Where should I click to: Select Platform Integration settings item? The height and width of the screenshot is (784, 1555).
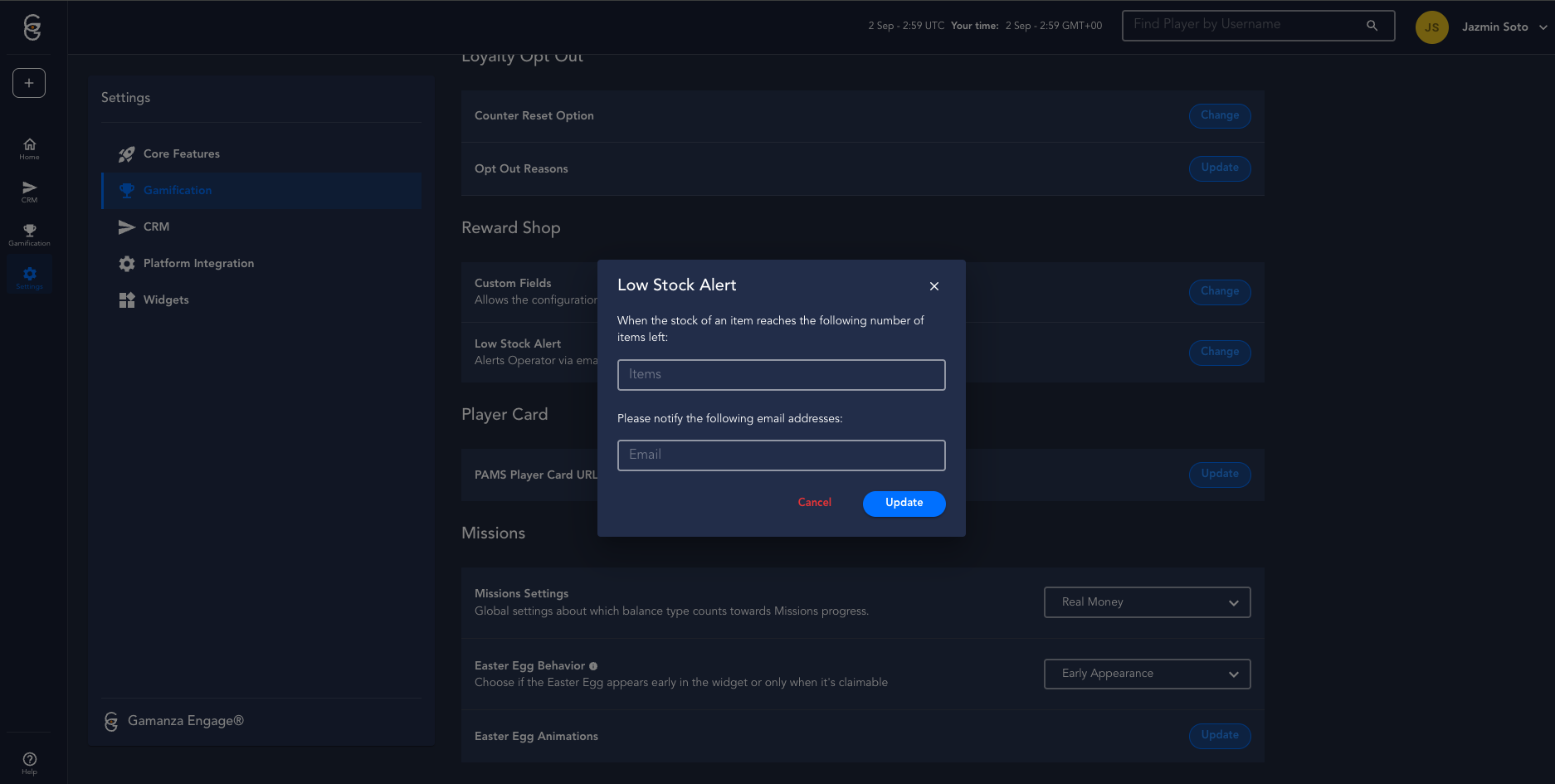point(198,264)
